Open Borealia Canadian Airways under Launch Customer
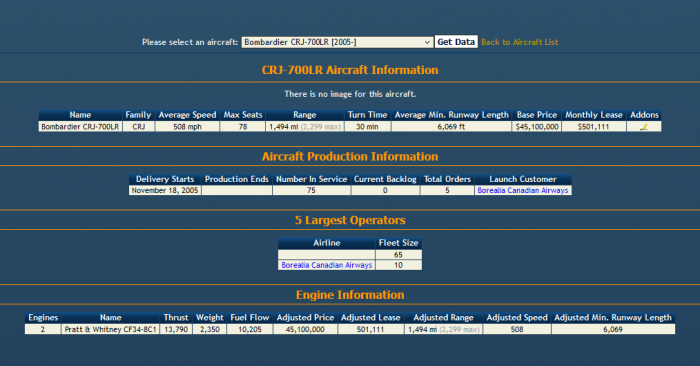Image resolution: width=700 pixels, height=366 pixels. (x=523, y=190)
